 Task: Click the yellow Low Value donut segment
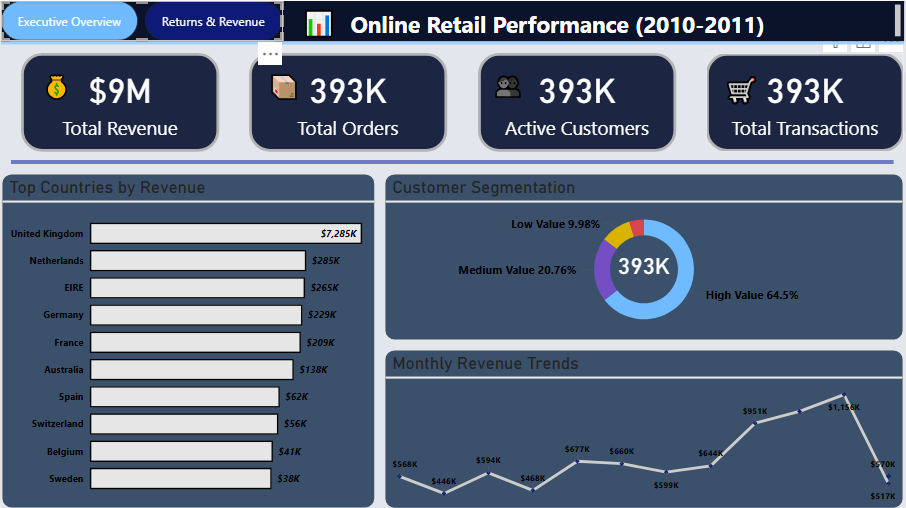click(x=619, y=234)
